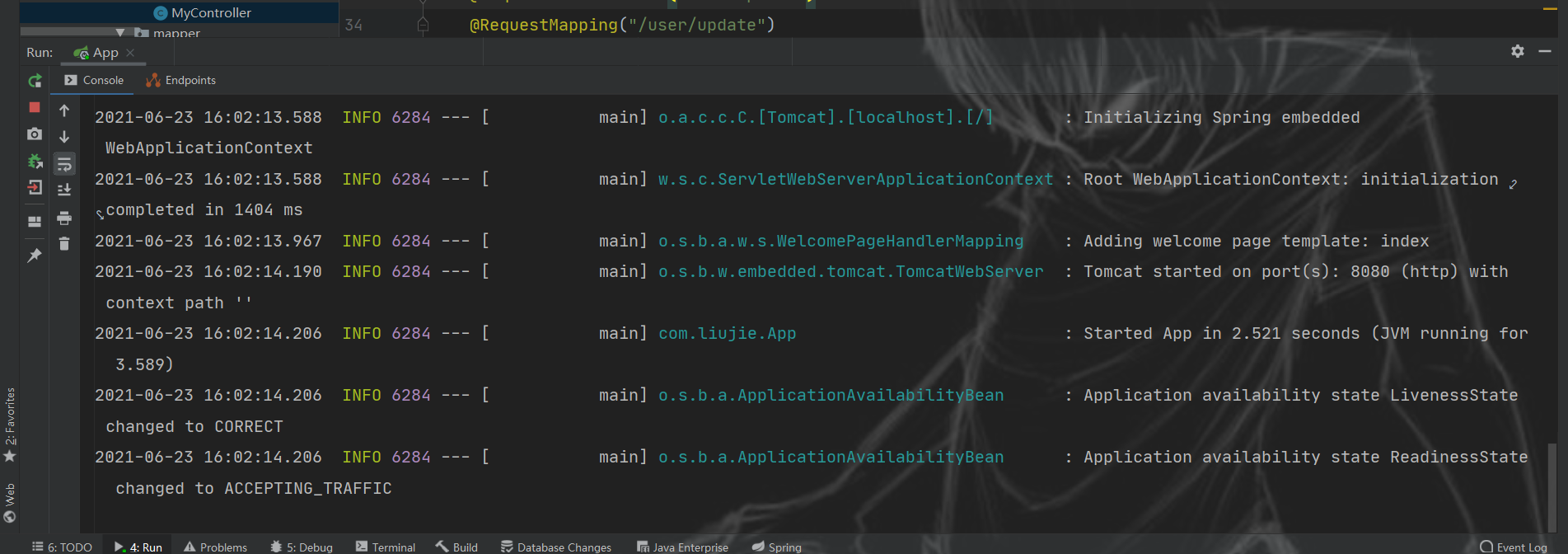This screenshot has height=554, width=1568.
Task: Open the Web side panel
Action: coord(10,494)
